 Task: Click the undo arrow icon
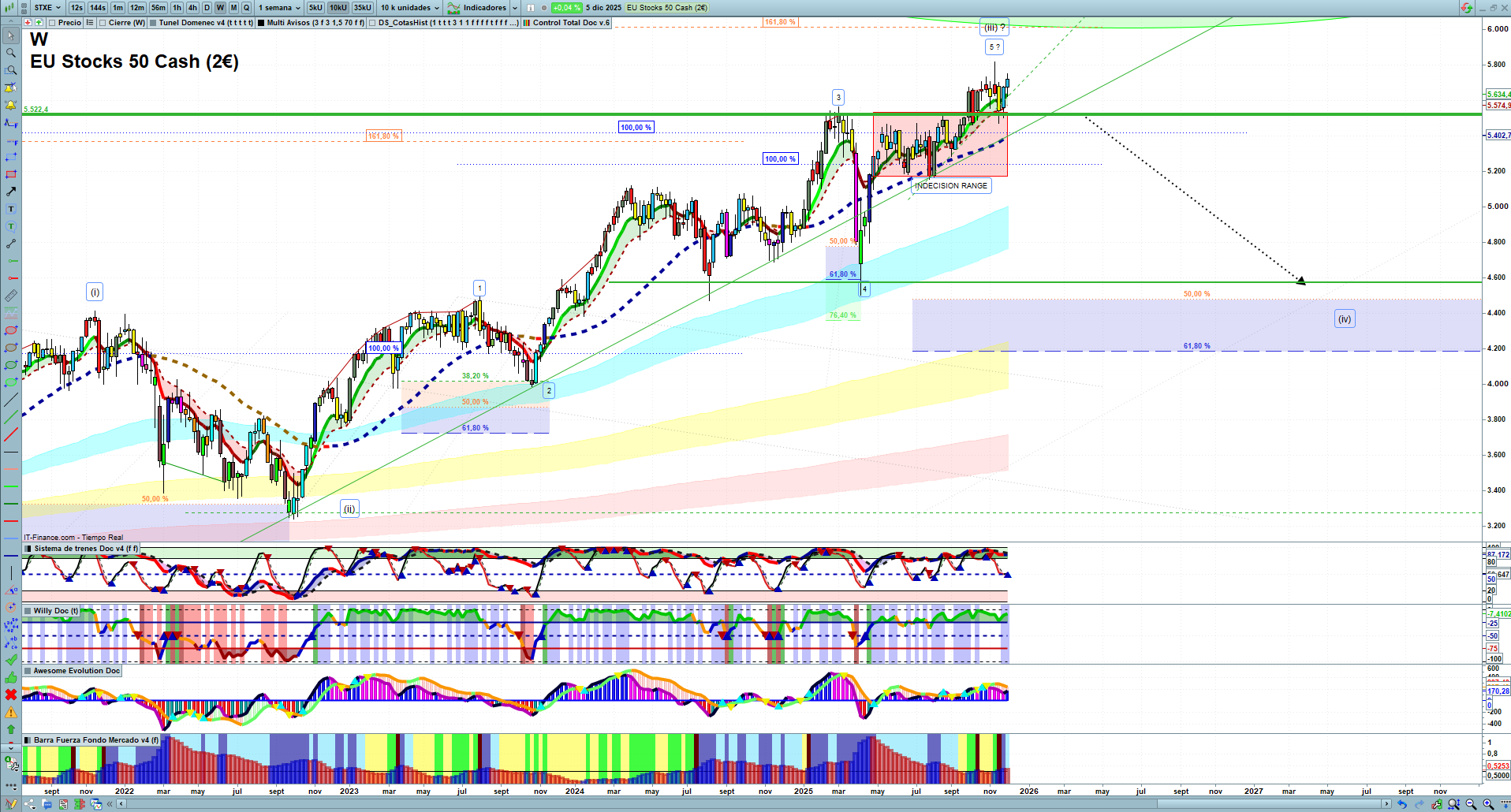coord(1401,804)
